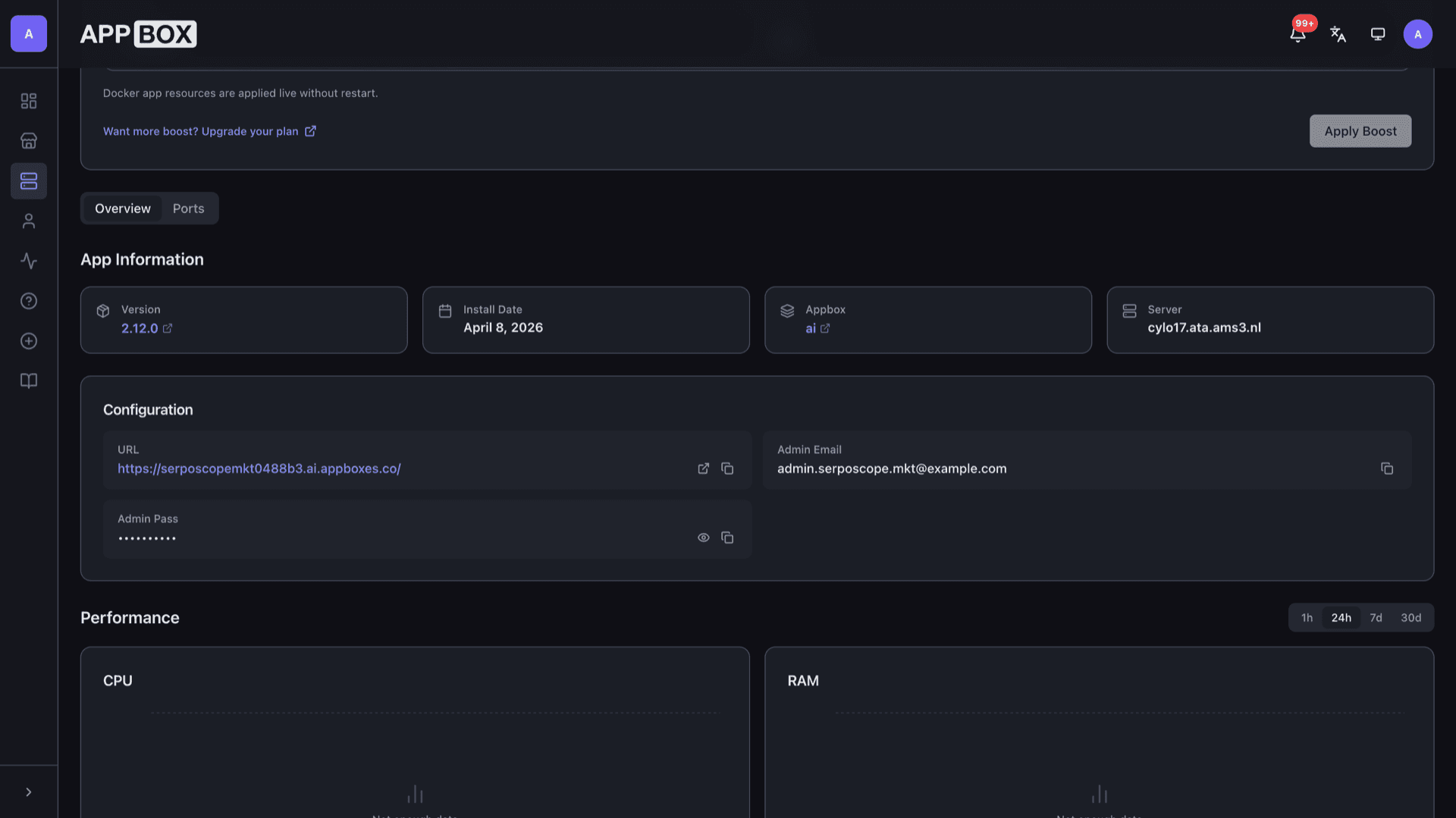Open the account avatar menu at top right
1456x818 pixels.
(x=1417, y=34)
